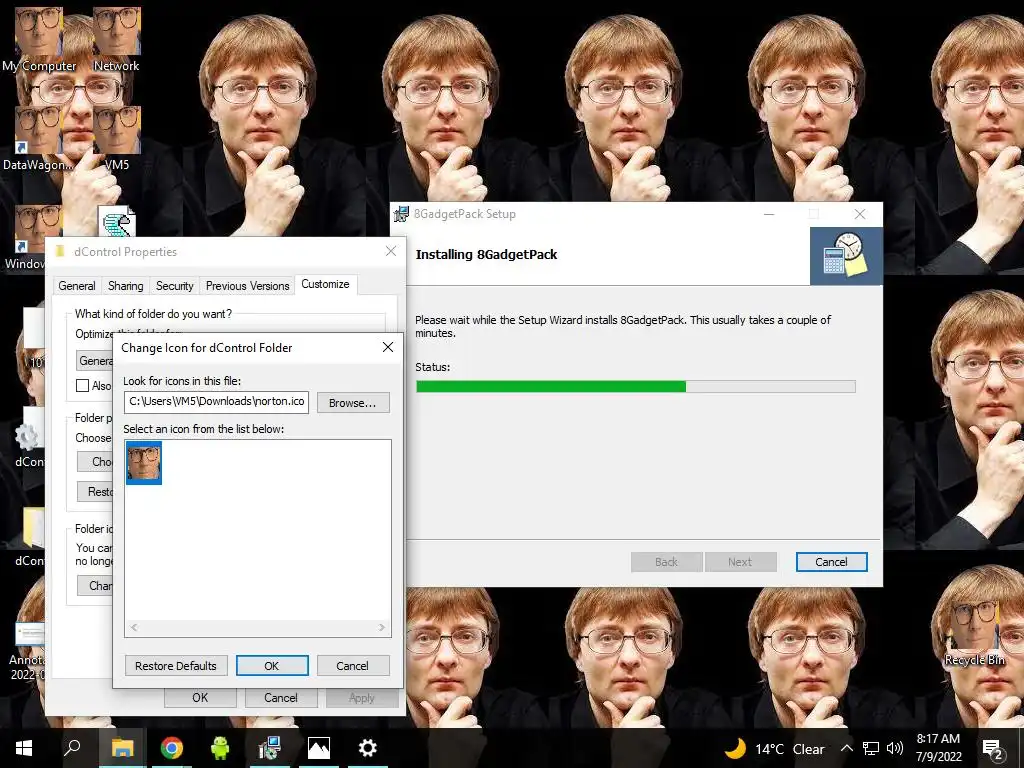Image resolution: width=1024 pixels, height=768 pixels.
Task: Open the Network desktop icon
Action: click(116, 39)
